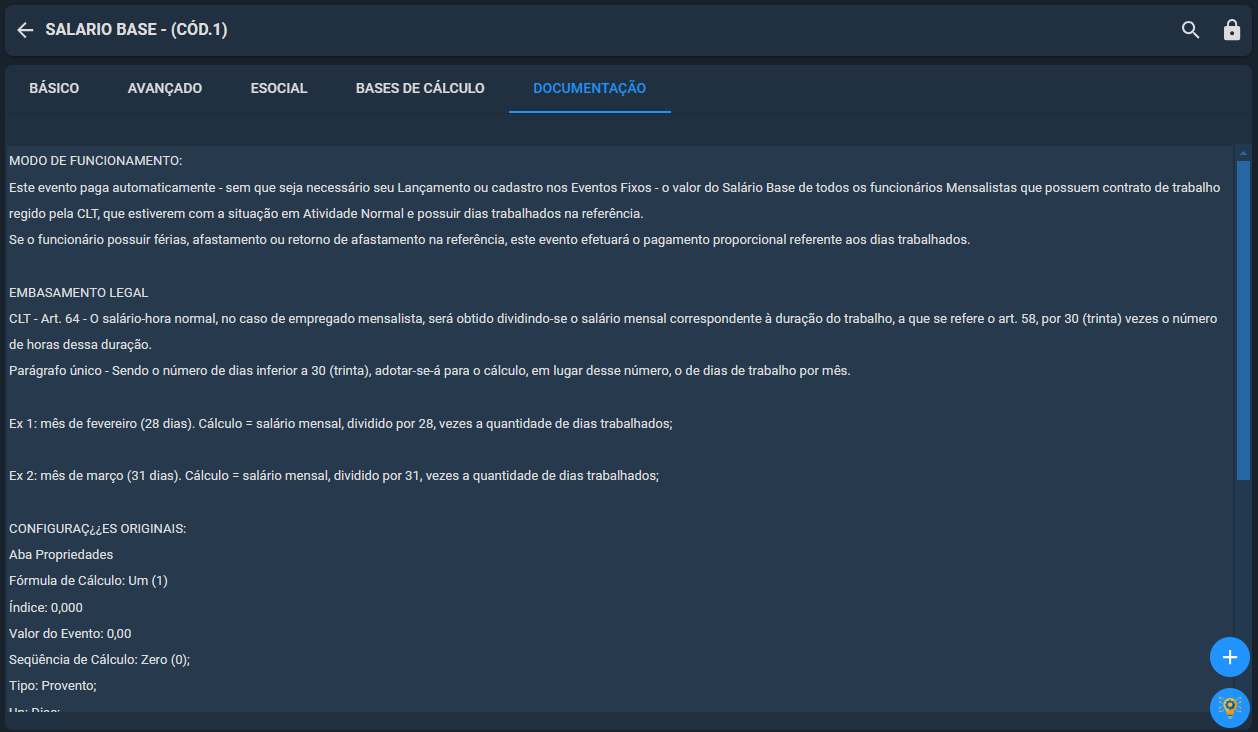
Task: Select the ESOCIAL tab
Action: coord(279,88)
